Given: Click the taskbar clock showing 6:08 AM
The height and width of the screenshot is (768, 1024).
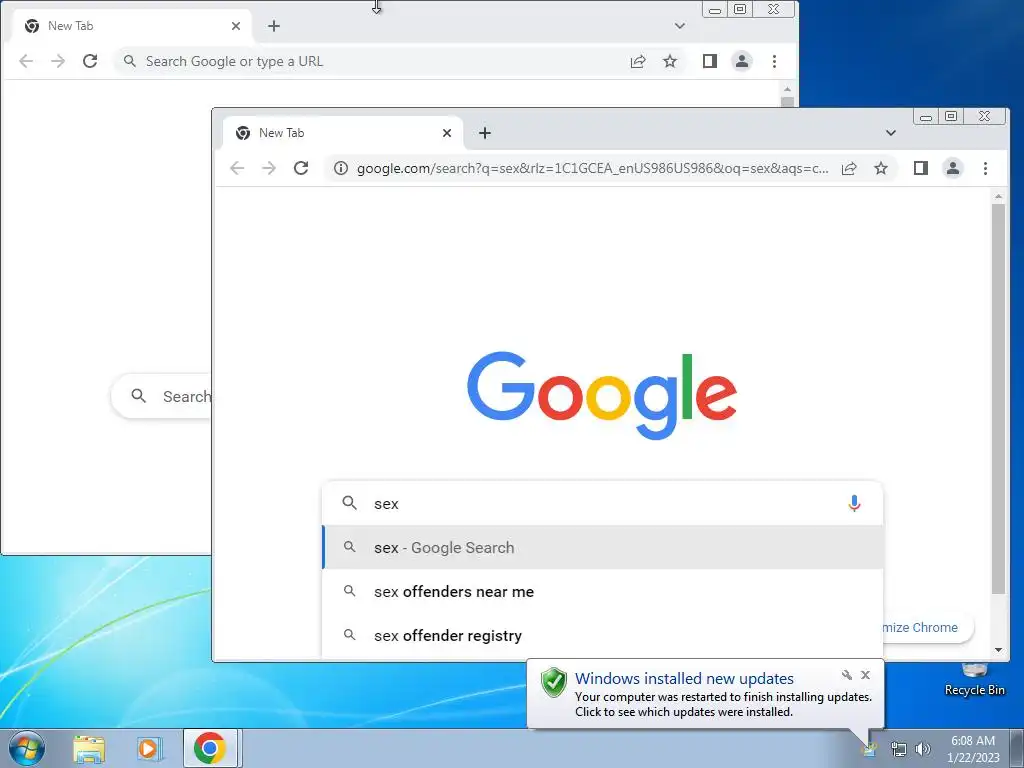Looking at the screenshot, I should [973, 748].
